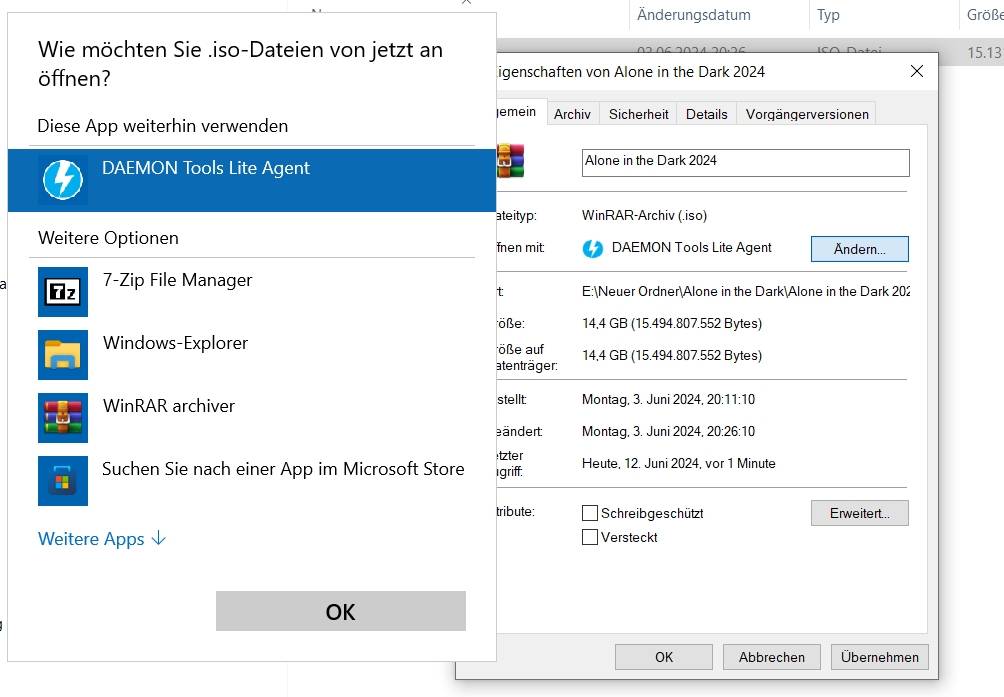
Task: Click the file name field 'Alone in the Dark 2024'
Action: 745,163
